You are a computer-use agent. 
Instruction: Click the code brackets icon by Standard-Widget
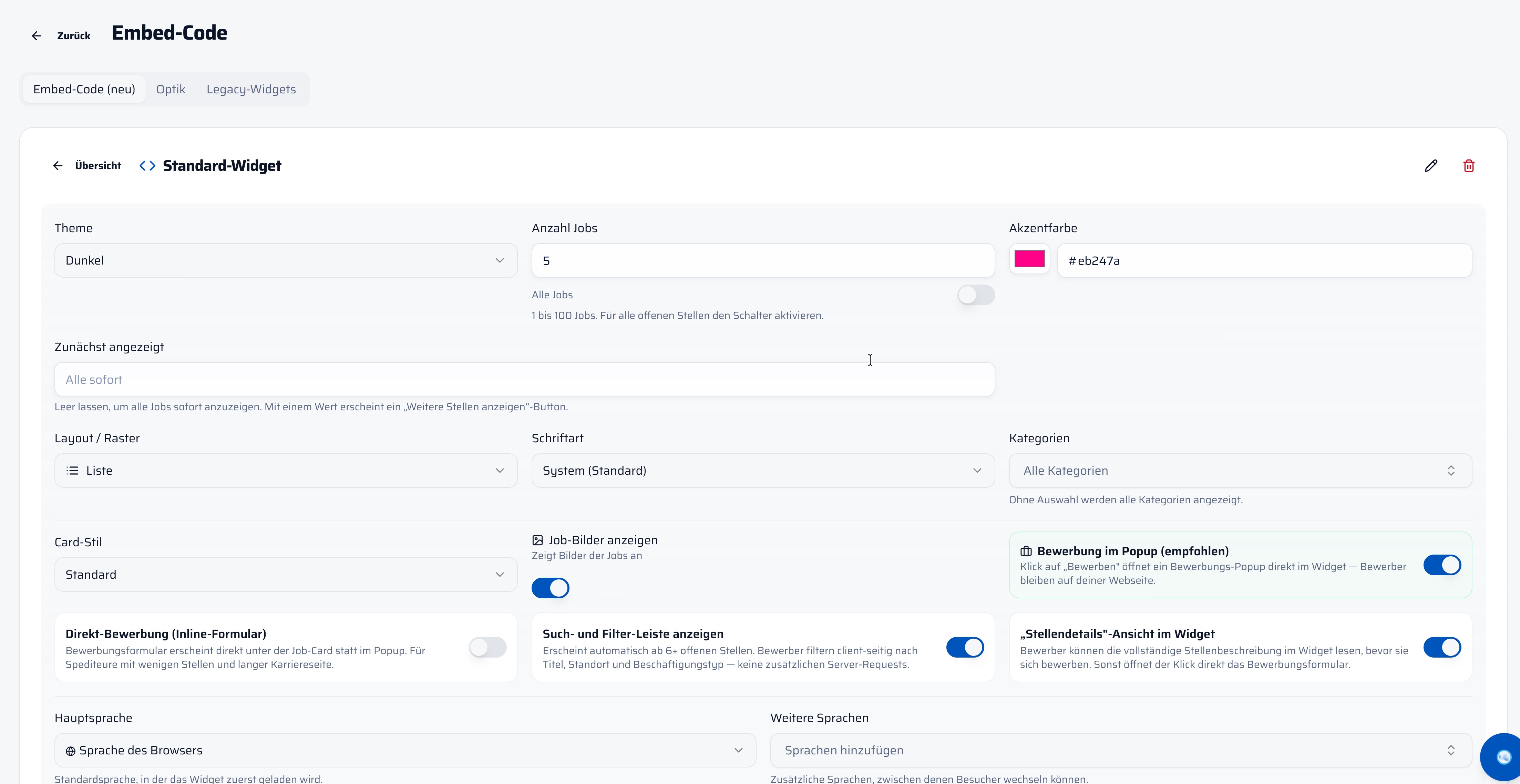coord(147,166)
